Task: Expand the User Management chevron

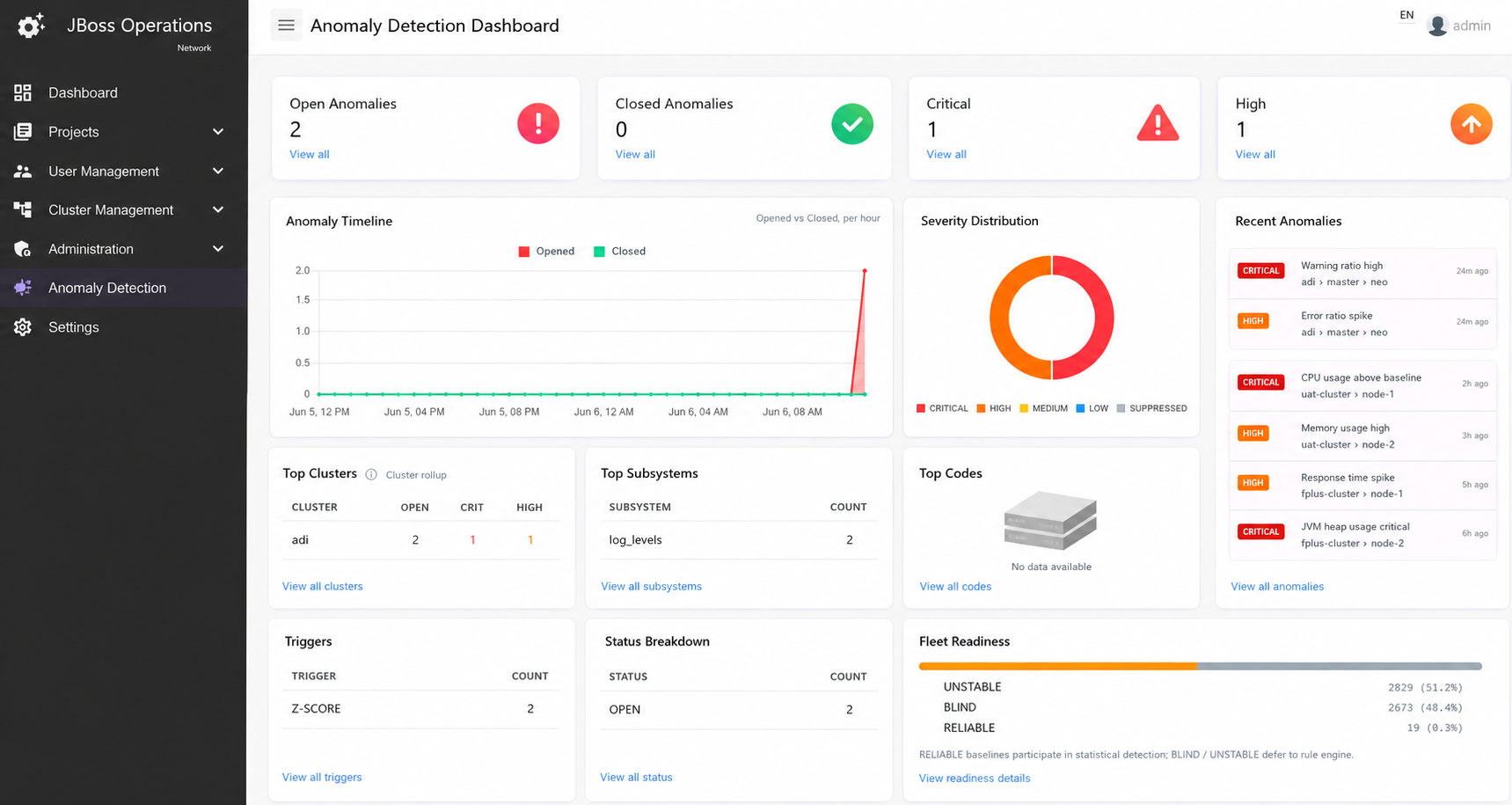Action: tap(218, 171)
